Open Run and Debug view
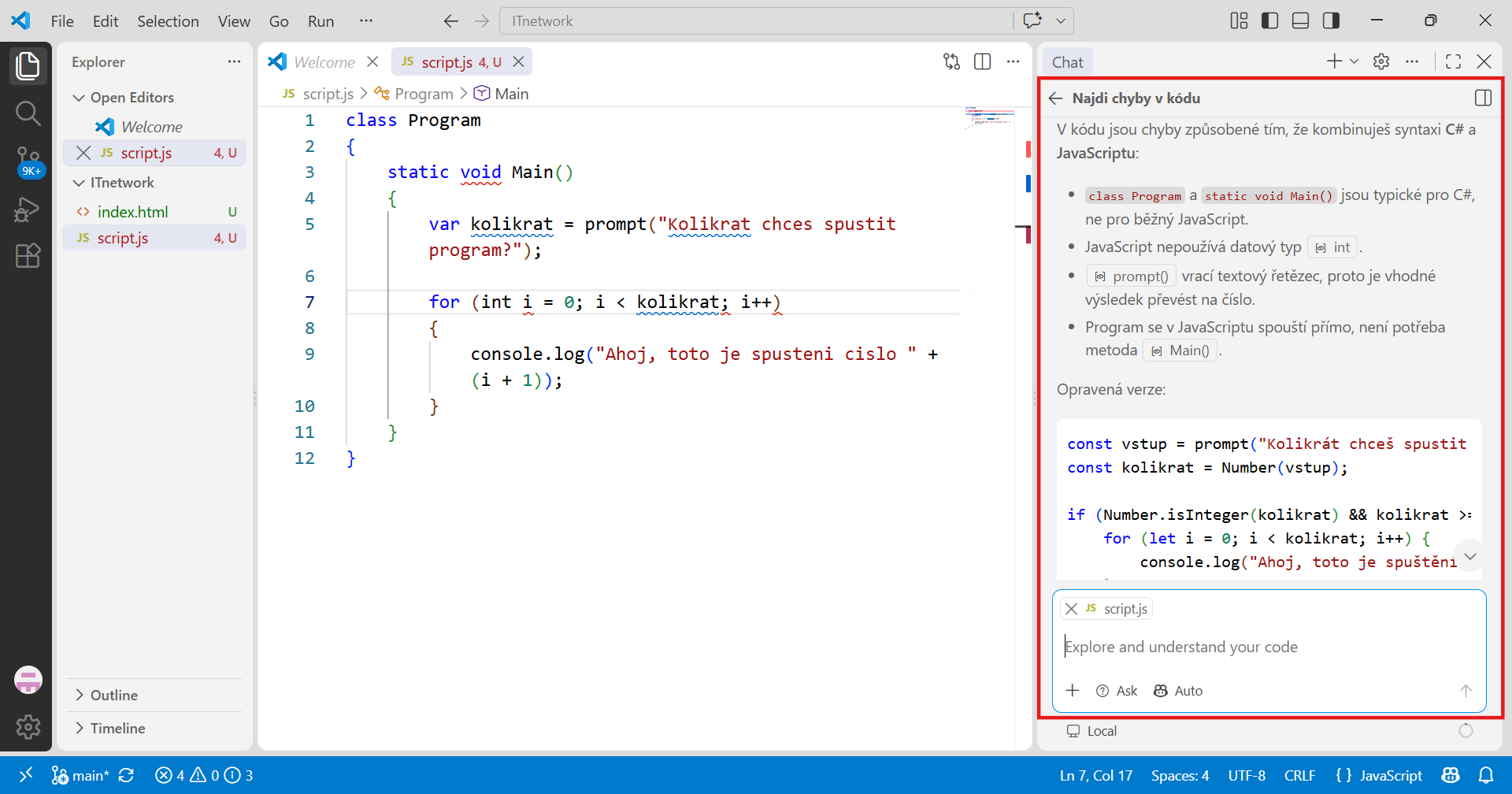The width and height of the screenshot is (1512, 794). 28,210
